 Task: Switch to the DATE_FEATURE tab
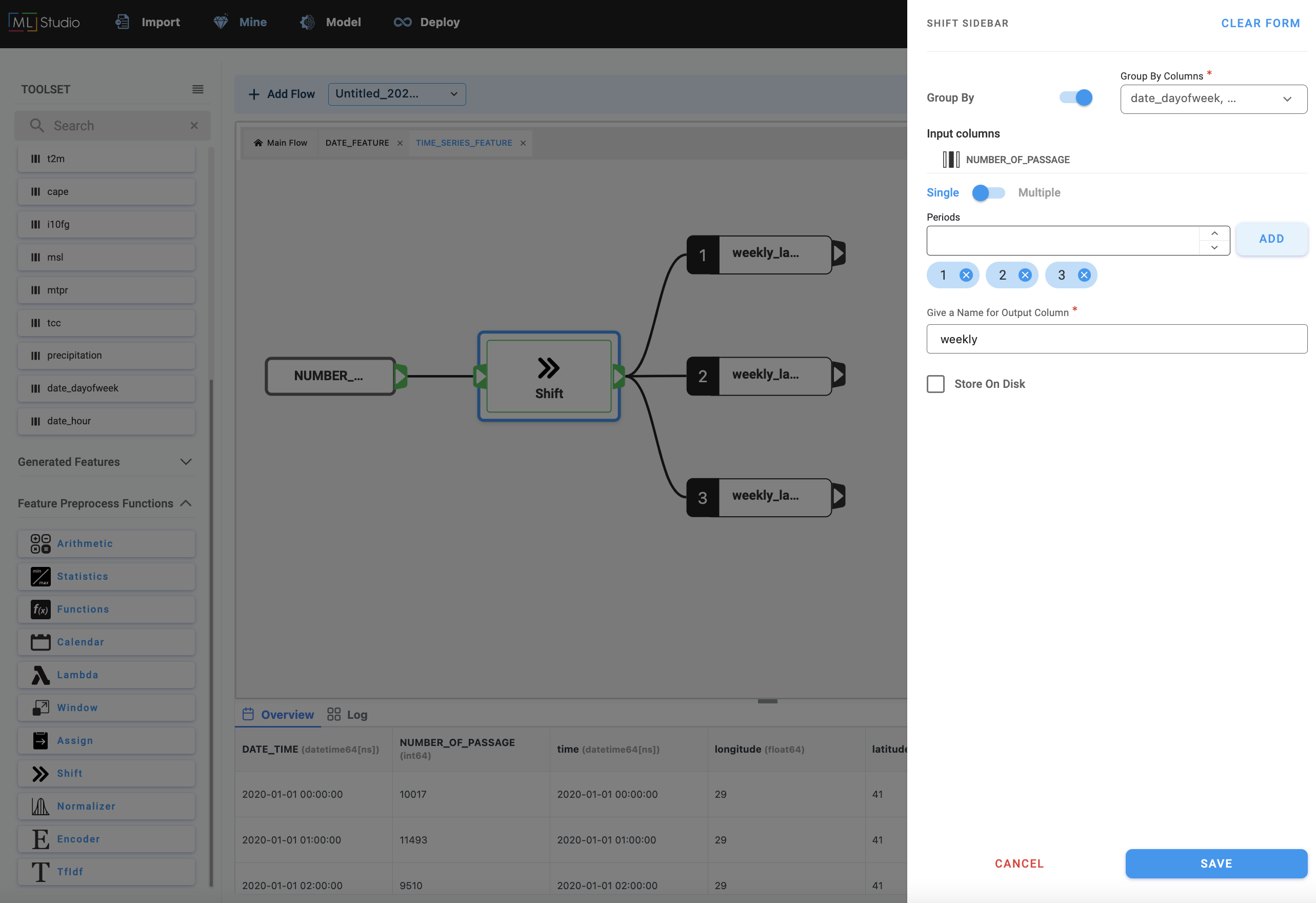(357, 143)
